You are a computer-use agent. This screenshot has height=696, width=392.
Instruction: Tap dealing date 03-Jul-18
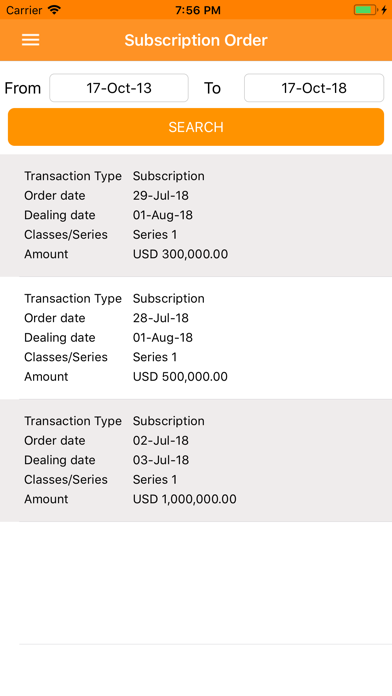[x=161, y=460]
